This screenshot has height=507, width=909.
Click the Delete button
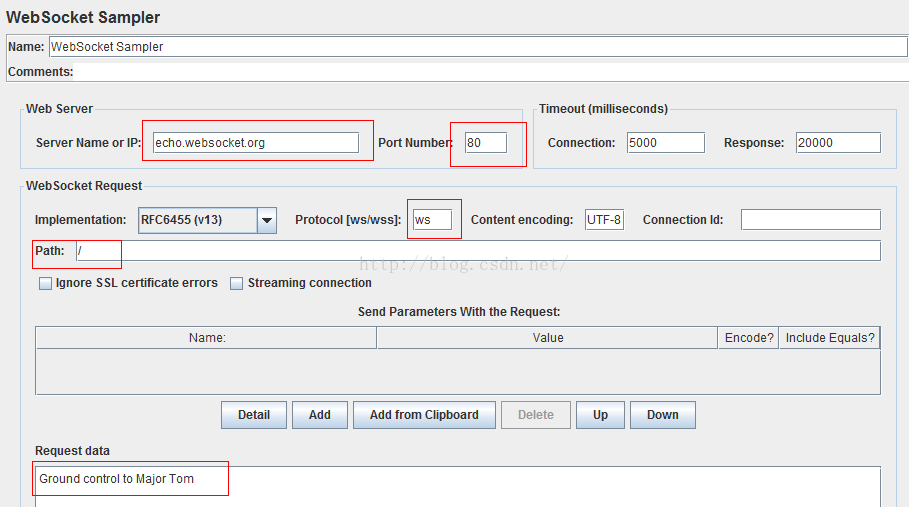(x=536, y=415)
